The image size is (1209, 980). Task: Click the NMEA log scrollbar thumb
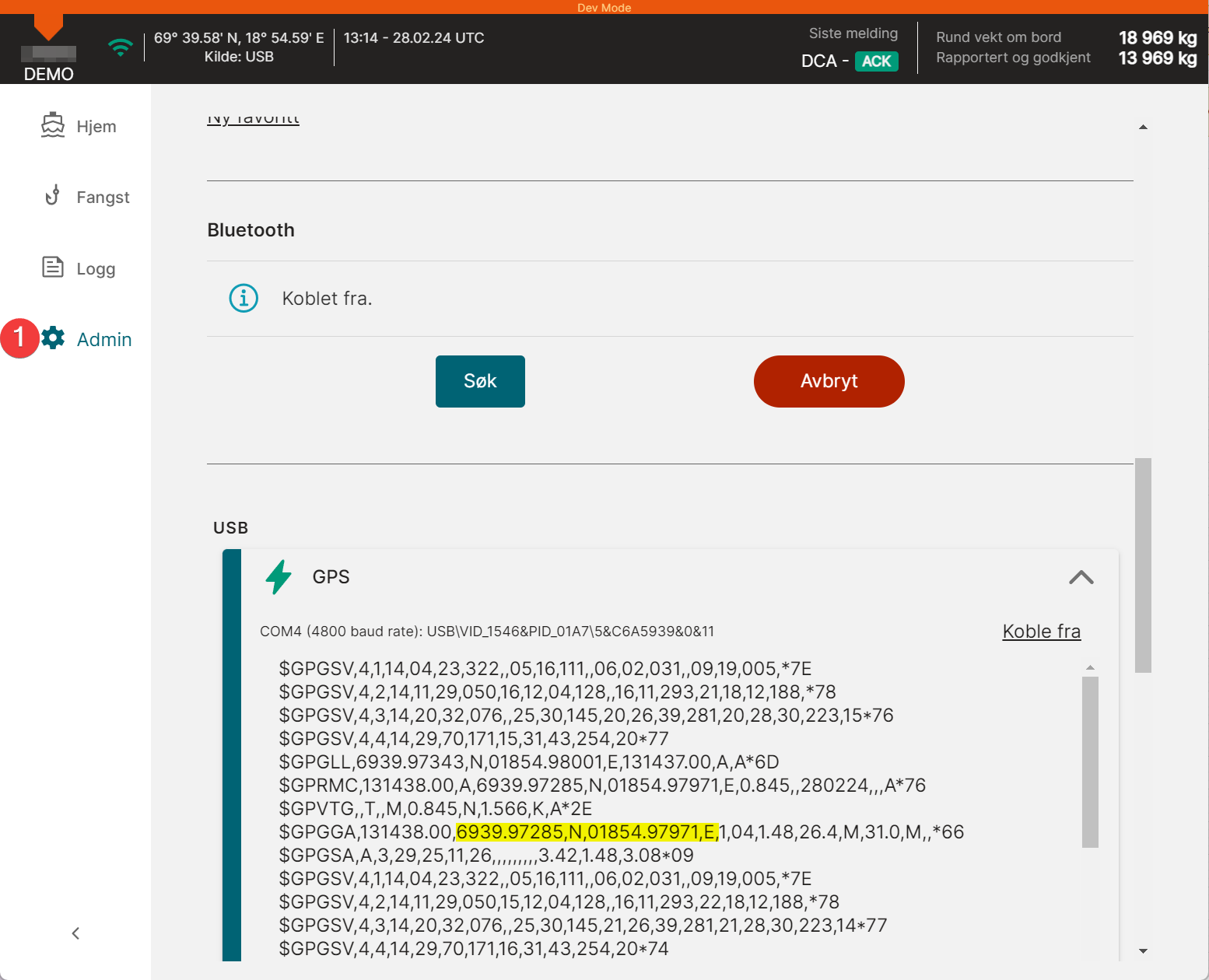point(1090,762)
